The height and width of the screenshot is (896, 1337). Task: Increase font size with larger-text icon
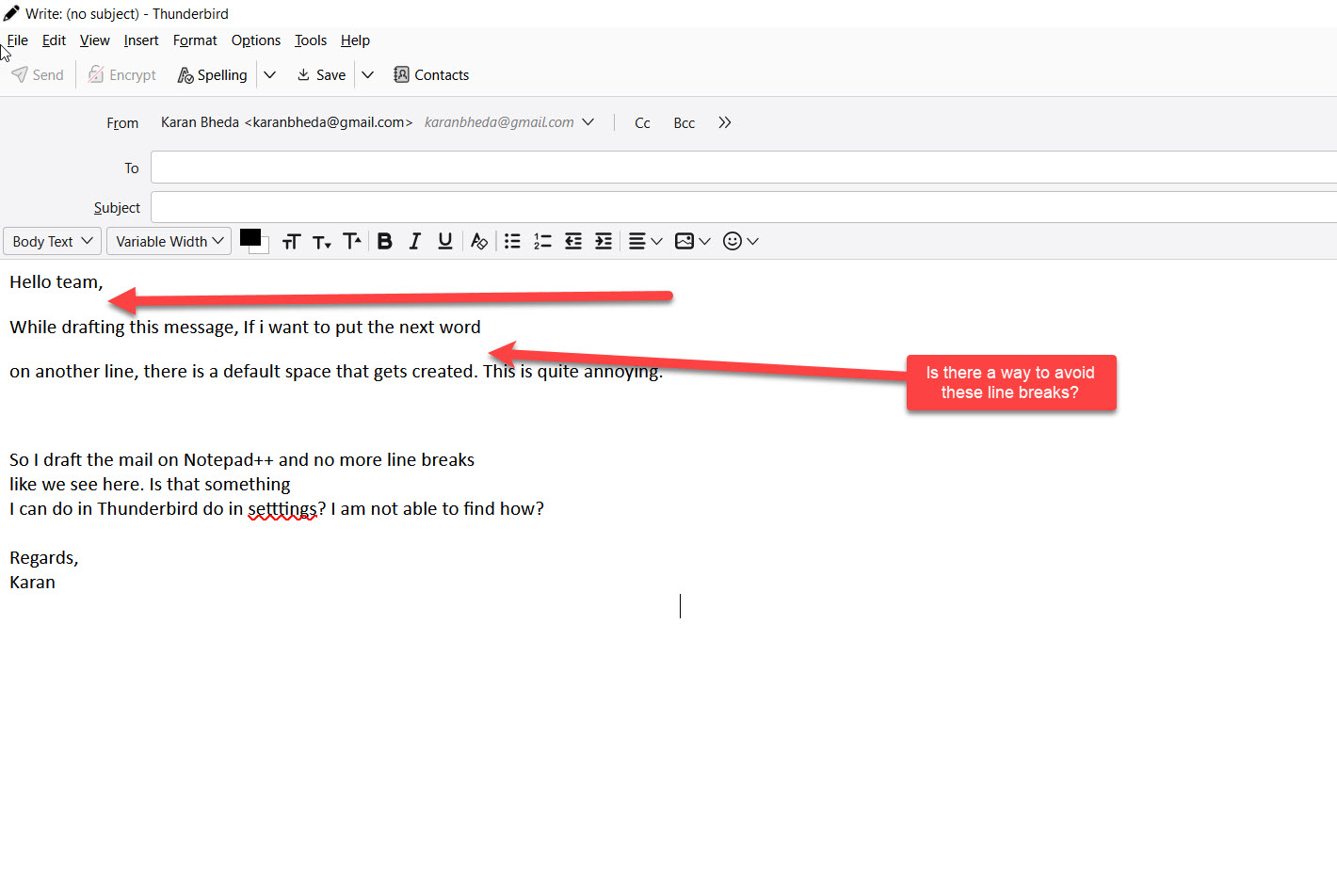(x=352, y=242)
